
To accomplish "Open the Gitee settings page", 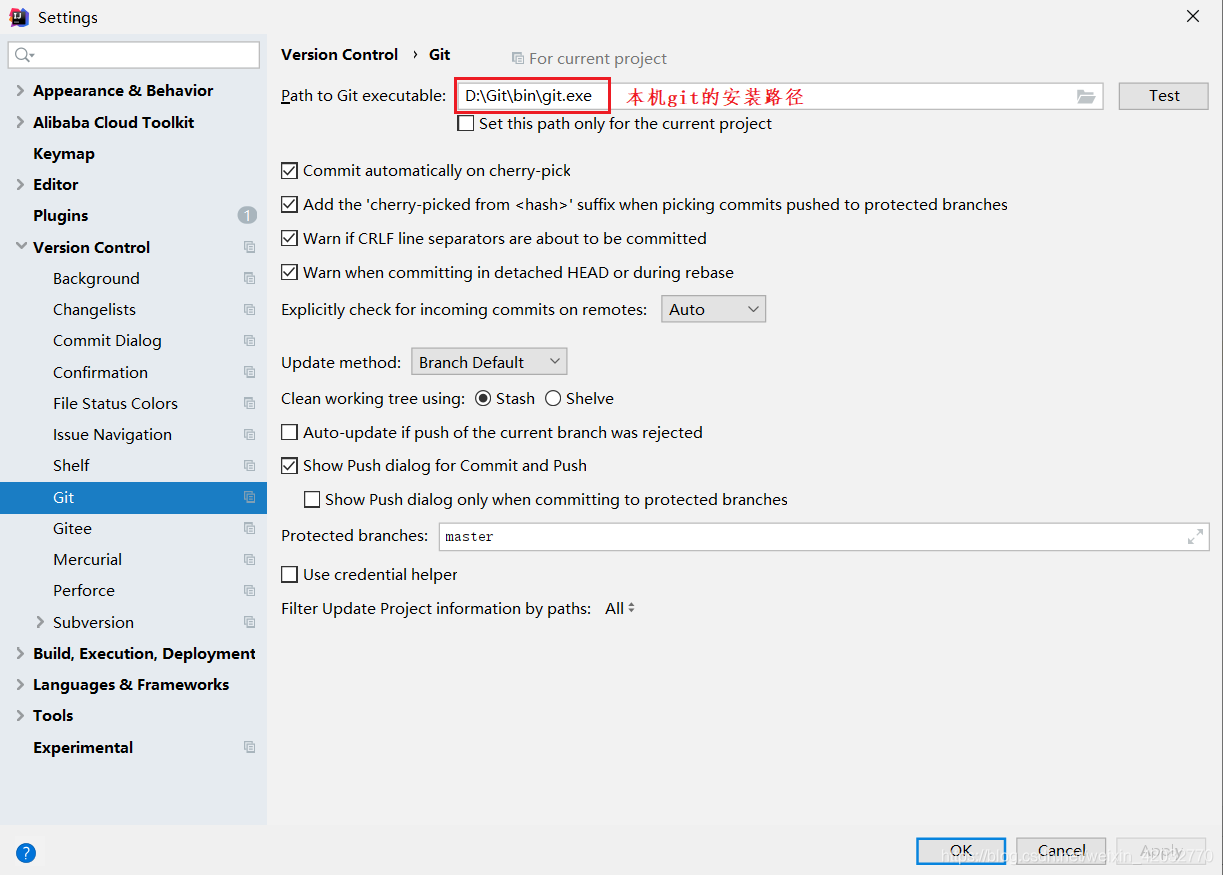I will (72, 529).
